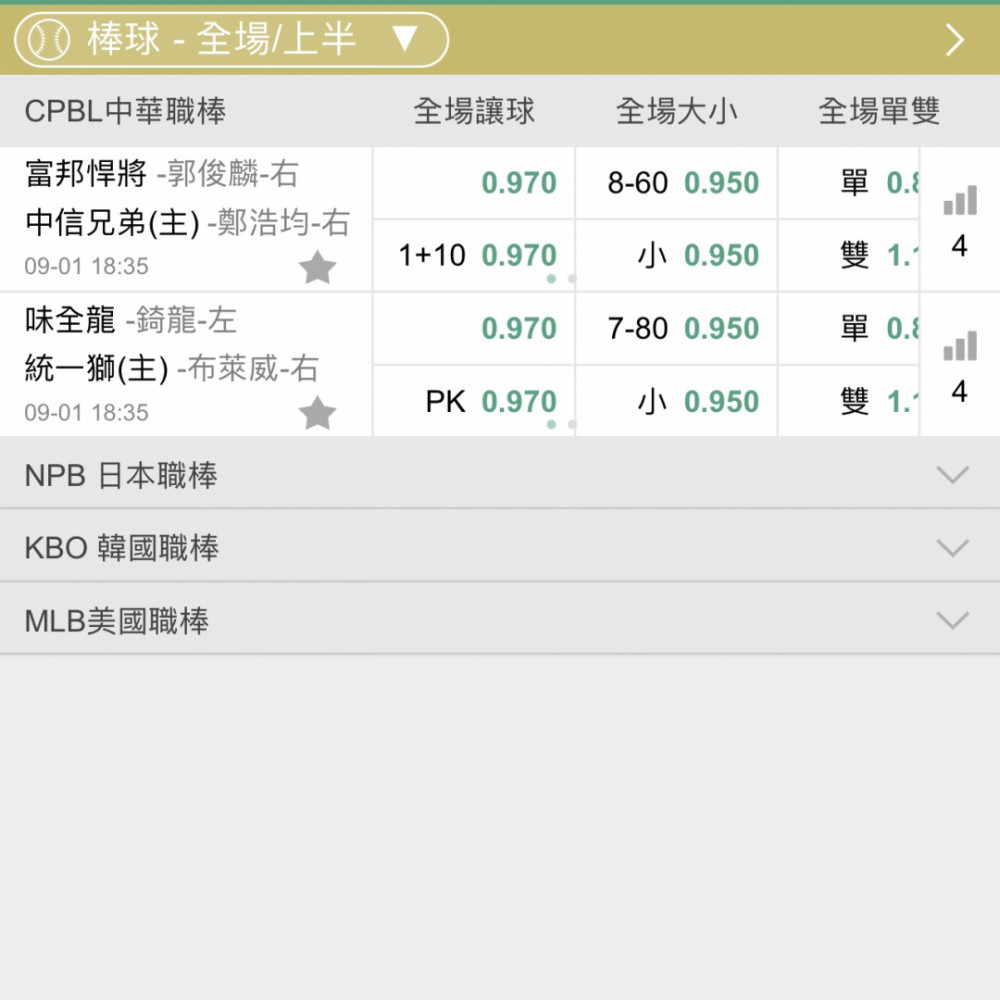Select 雙 odds for 味全龍 match
The image size is (1000, 1000).
tap(849, 401)
